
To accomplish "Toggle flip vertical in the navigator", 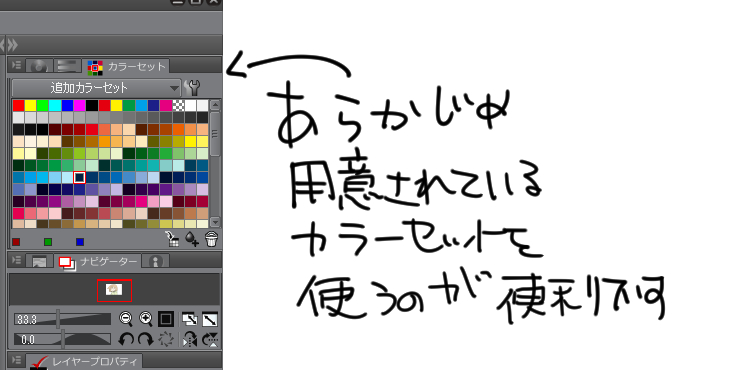I will [x=210, y=340].
